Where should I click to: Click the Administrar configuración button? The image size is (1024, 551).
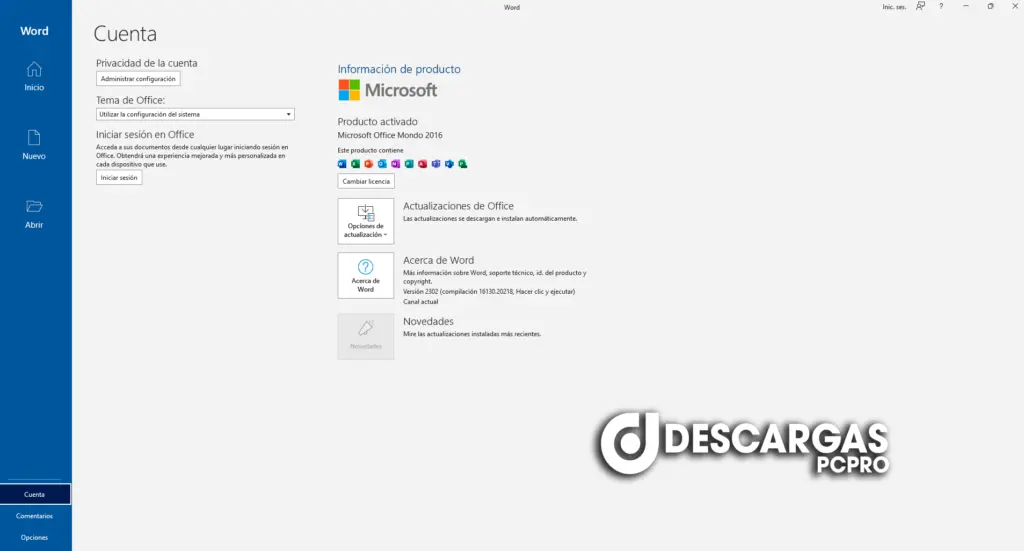tap(138, 78)
